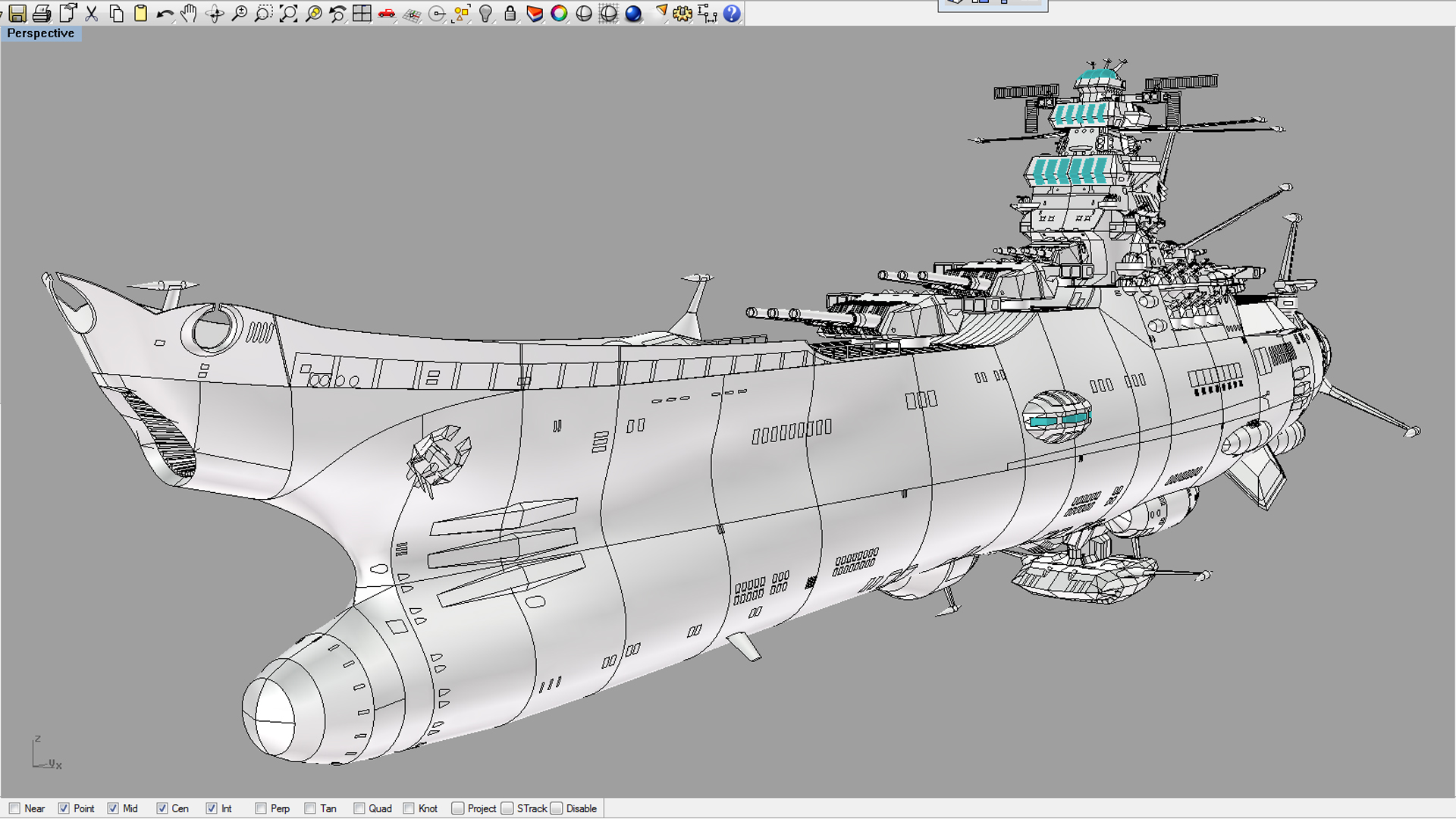
Task: Select the Zoom Window tool
Action: (x=263, y=13)
